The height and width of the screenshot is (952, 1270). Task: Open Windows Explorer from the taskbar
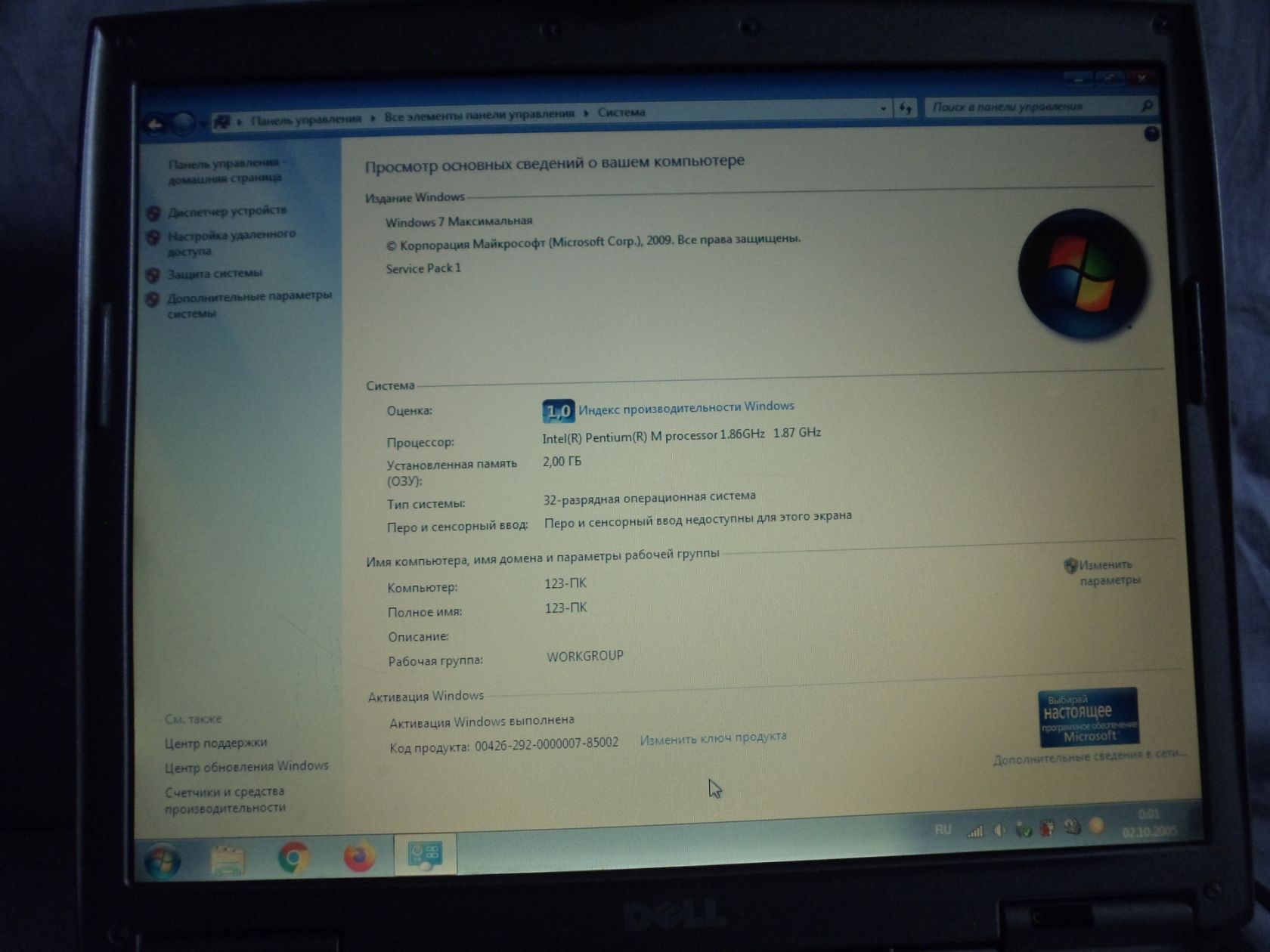(228, 861)
